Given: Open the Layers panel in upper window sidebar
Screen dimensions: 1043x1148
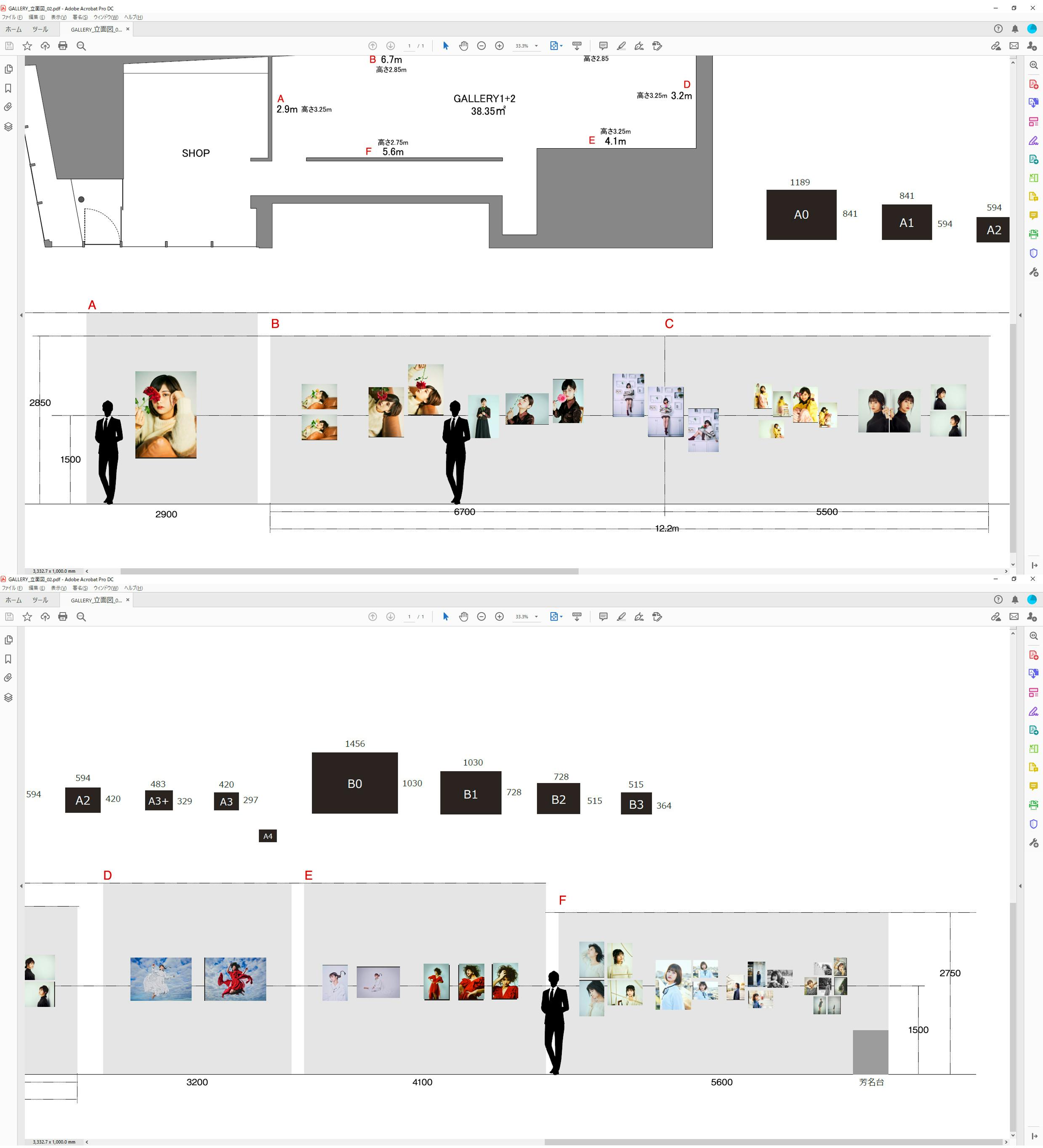Looking at the screenshot, I should point(8,126).
